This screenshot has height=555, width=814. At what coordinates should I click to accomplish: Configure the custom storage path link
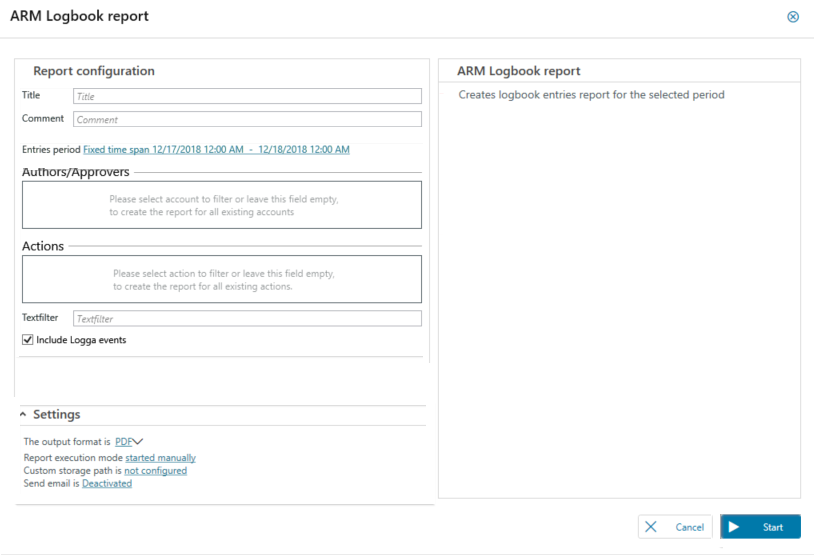point(155,471)
